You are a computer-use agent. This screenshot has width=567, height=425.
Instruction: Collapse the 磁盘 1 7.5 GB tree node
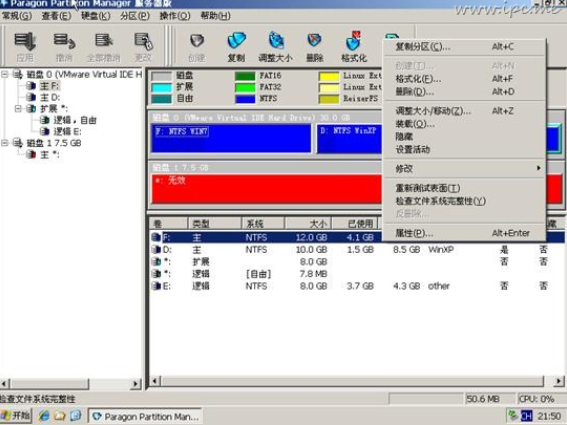click(5, 143)
